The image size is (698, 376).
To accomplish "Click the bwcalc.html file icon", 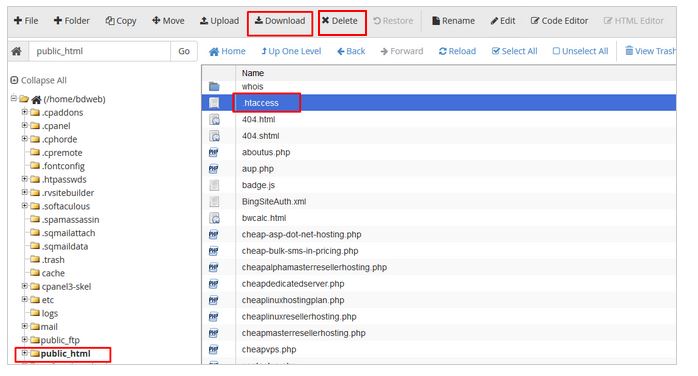I will [215, 218].
